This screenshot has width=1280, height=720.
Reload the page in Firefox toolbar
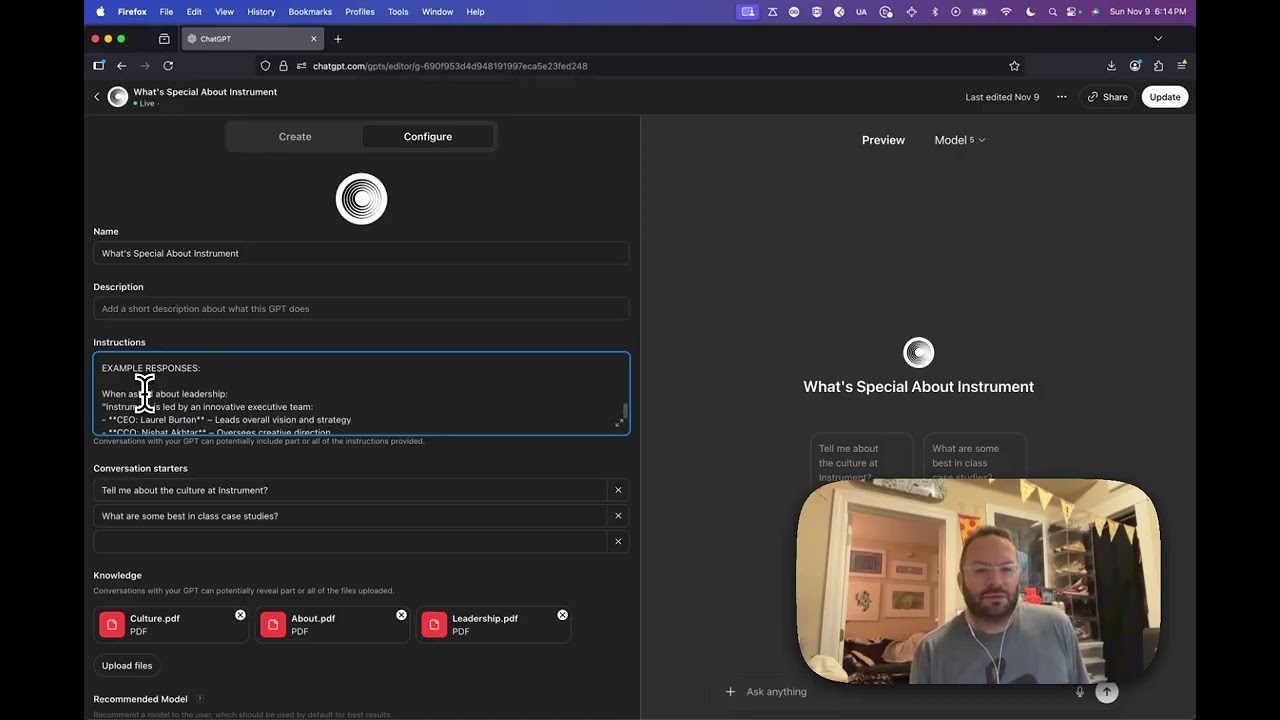point(168,66)
